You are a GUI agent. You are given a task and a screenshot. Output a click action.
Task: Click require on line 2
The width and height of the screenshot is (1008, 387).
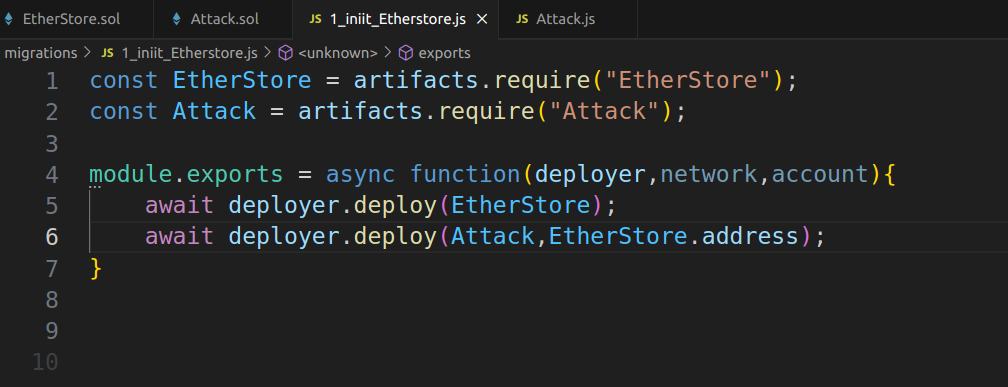point(486,111)
